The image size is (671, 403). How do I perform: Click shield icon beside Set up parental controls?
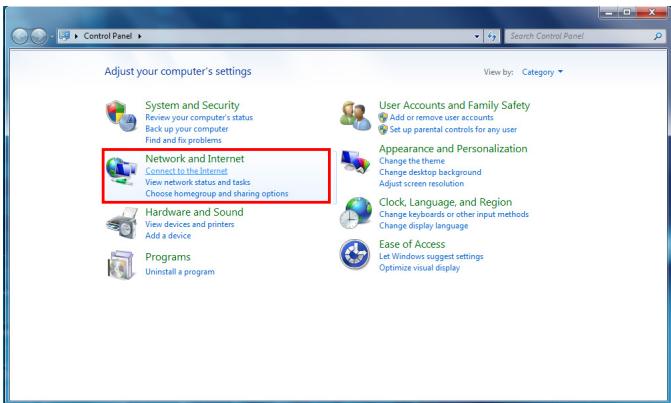click(383, 130)
